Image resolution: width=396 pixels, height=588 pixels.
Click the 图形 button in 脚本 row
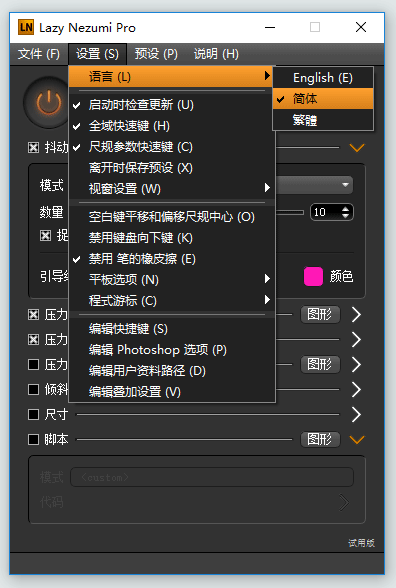[320, 439]
